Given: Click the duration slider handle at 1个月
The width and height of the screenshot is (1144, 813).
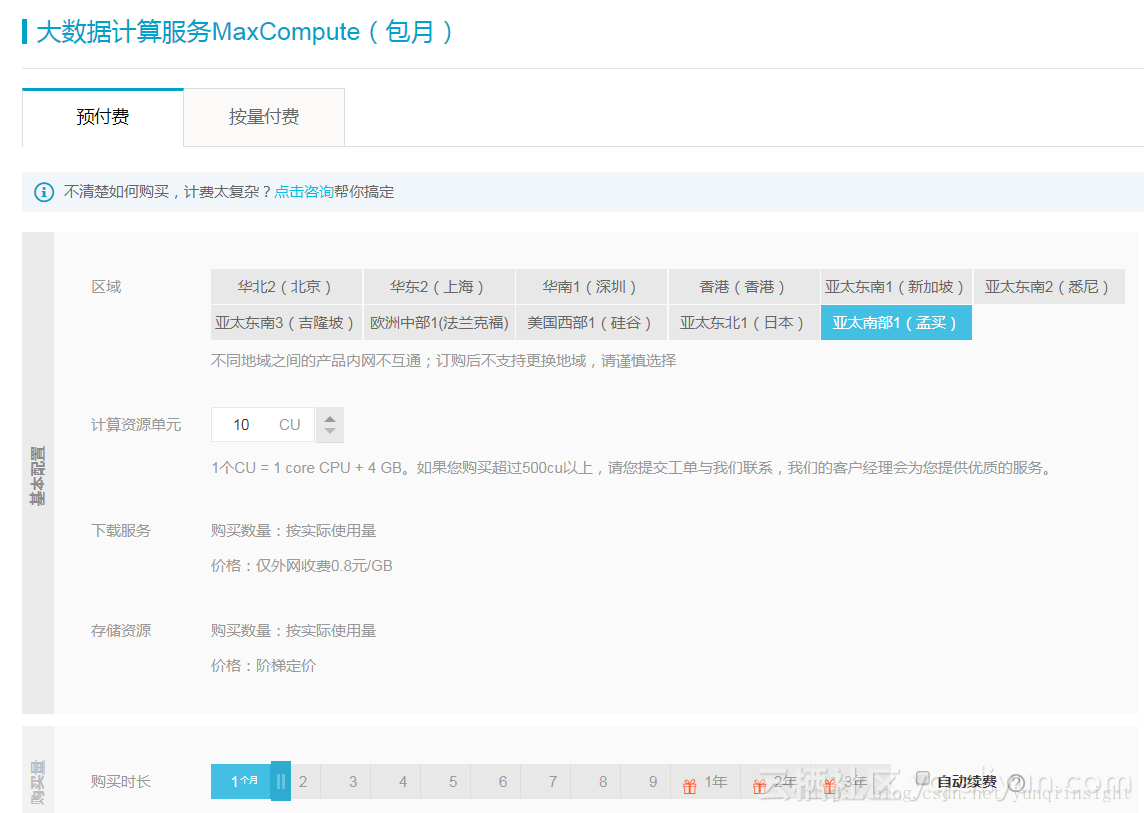Looking at the screenshot, I should coord(280,781).
